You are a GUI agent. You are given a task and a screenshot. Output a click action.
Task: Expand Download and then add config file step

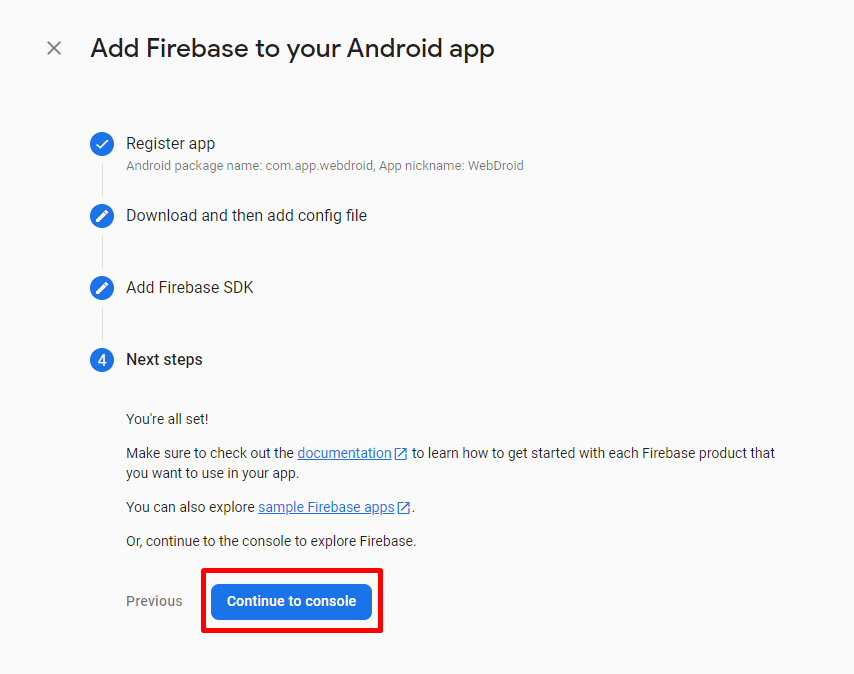click(246, 216)
